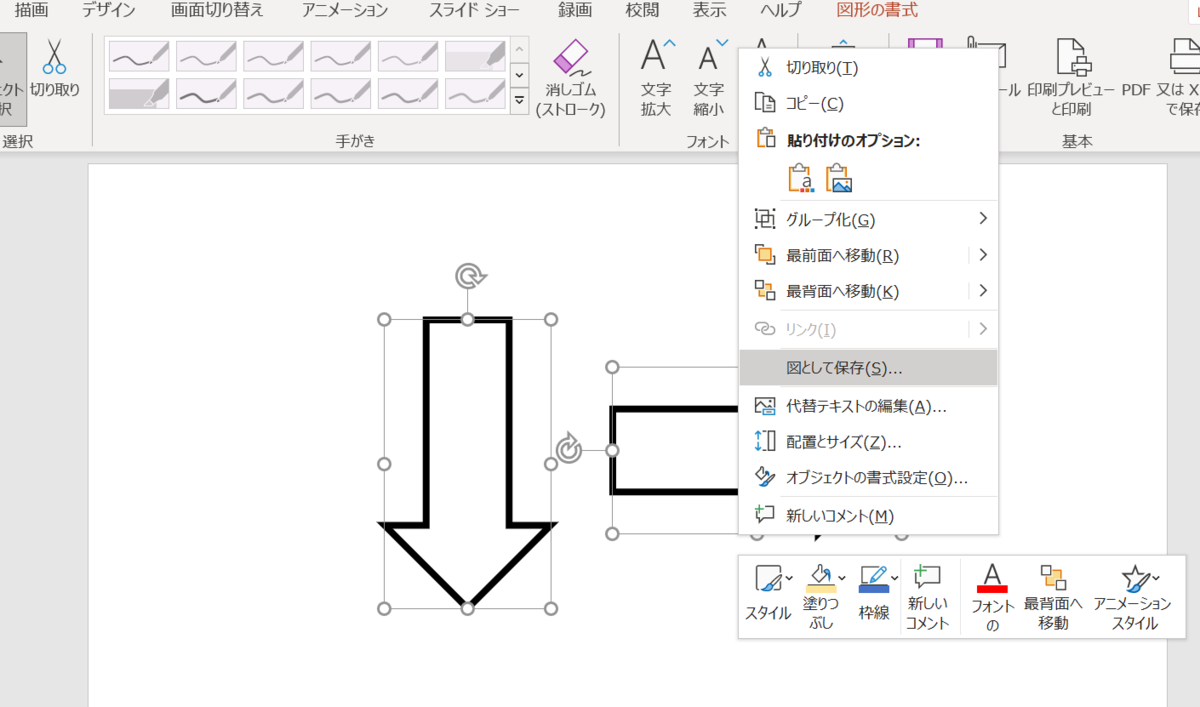Viewport: 1200px width, 707px height.
Task: Click the Style (スタイル) icon in the mini toolbar
Action: (x=767, y=579)
